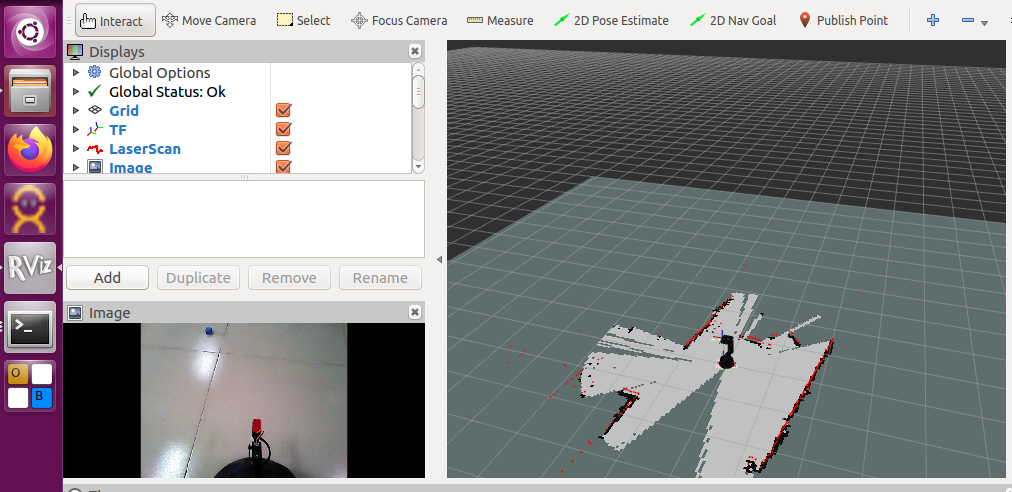Pick the Measure ruler tool
Screen dimensions: 1012x492
click(500, 20)
